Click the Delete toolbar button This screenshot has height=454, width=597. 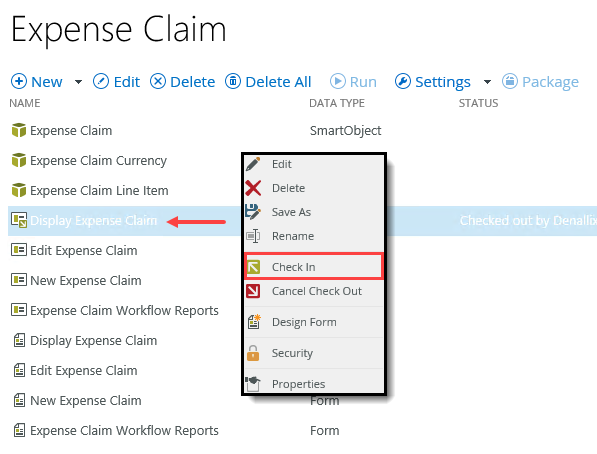click(x=182, y=82)
